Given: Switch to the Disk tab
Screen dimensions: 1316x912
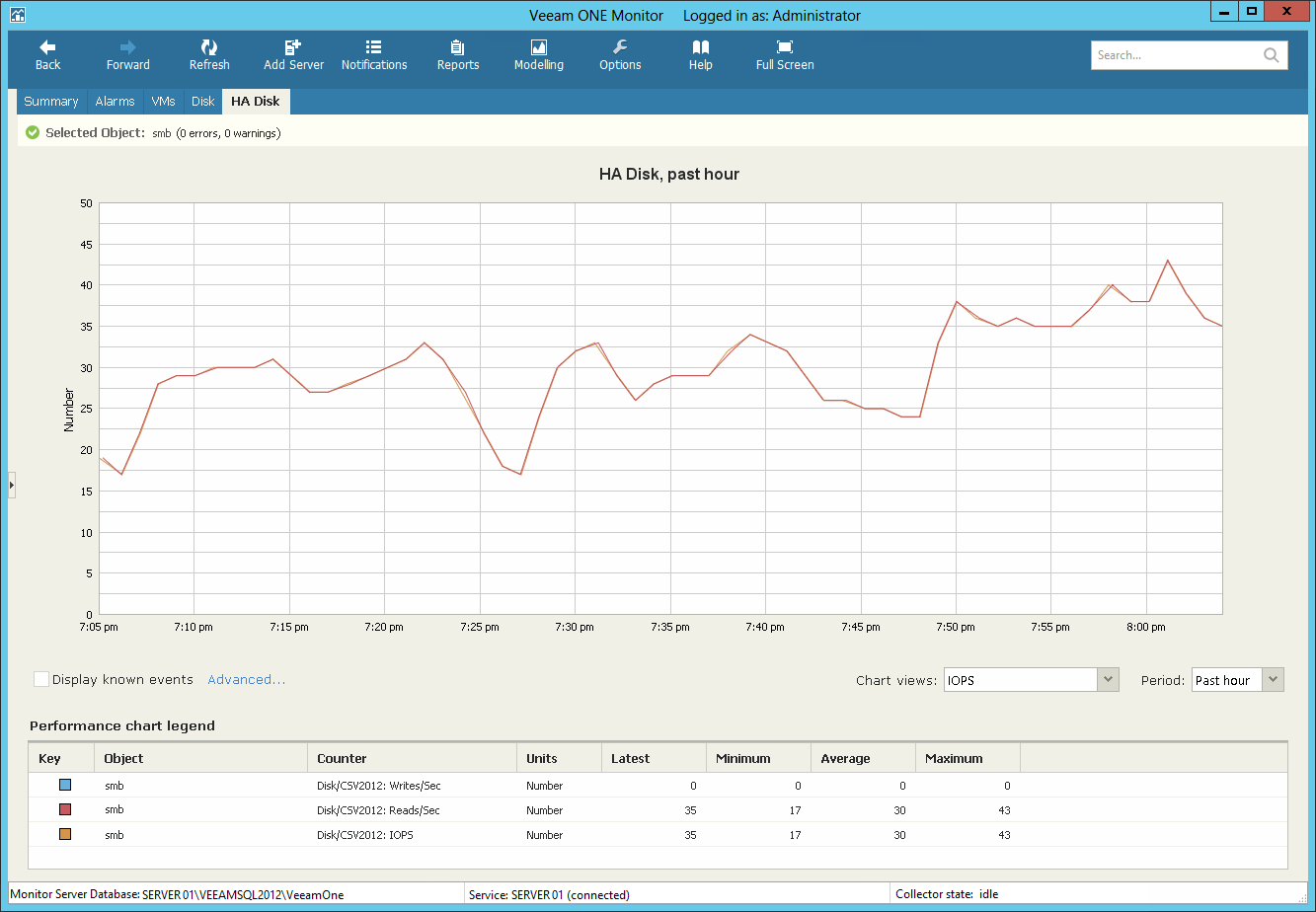Looking at the screenshot, I should (x=202, y=102).
